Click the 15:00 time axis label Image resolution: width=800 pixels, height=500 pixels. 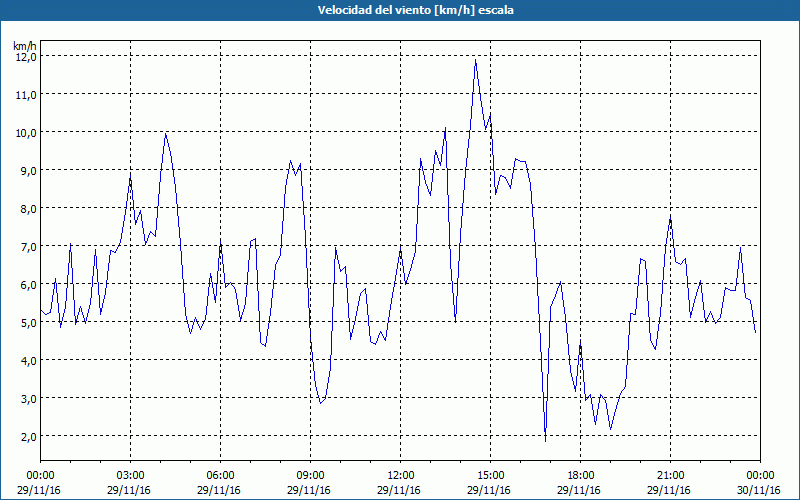(x=490, y=476)
